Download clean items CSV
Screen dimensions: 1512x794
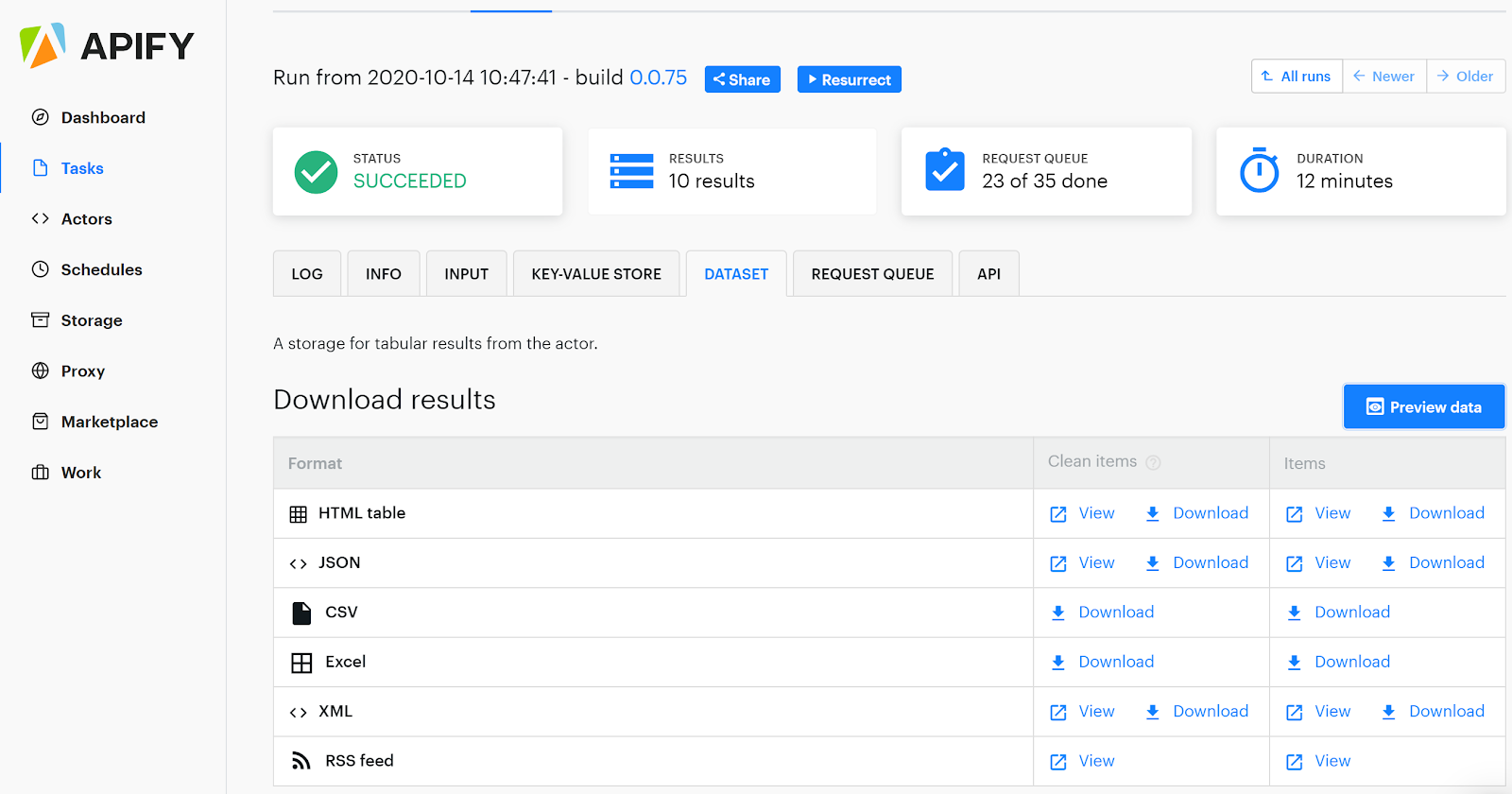pos(1102,613)
